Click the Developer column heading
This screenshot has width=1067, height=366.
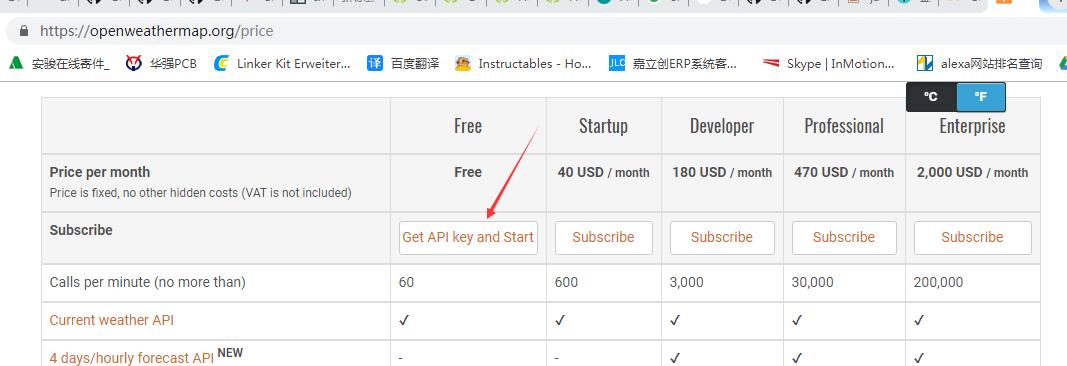[x=722, y=126]
